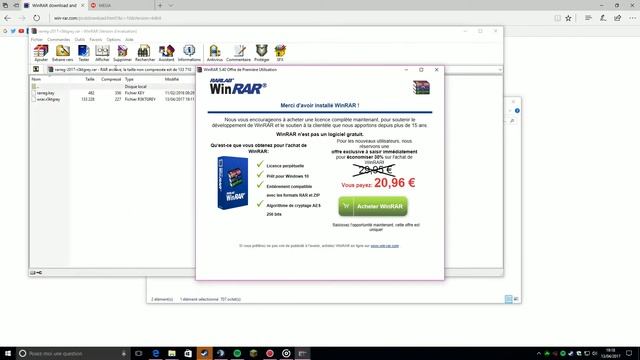Open the Outils menu in WinRAR

pyautogui.click(x=80, y=40)
